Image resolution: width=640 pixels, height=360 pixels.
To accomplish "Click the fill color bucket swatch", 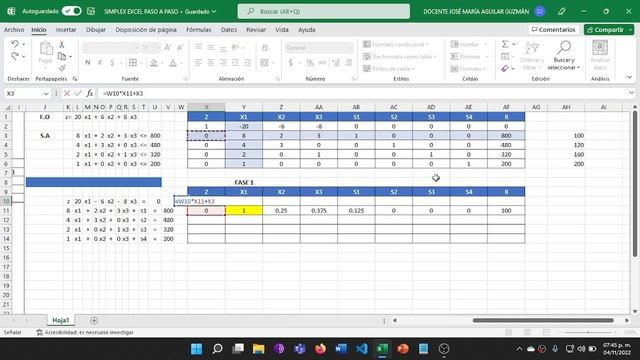I will click(x=153, y=62).
